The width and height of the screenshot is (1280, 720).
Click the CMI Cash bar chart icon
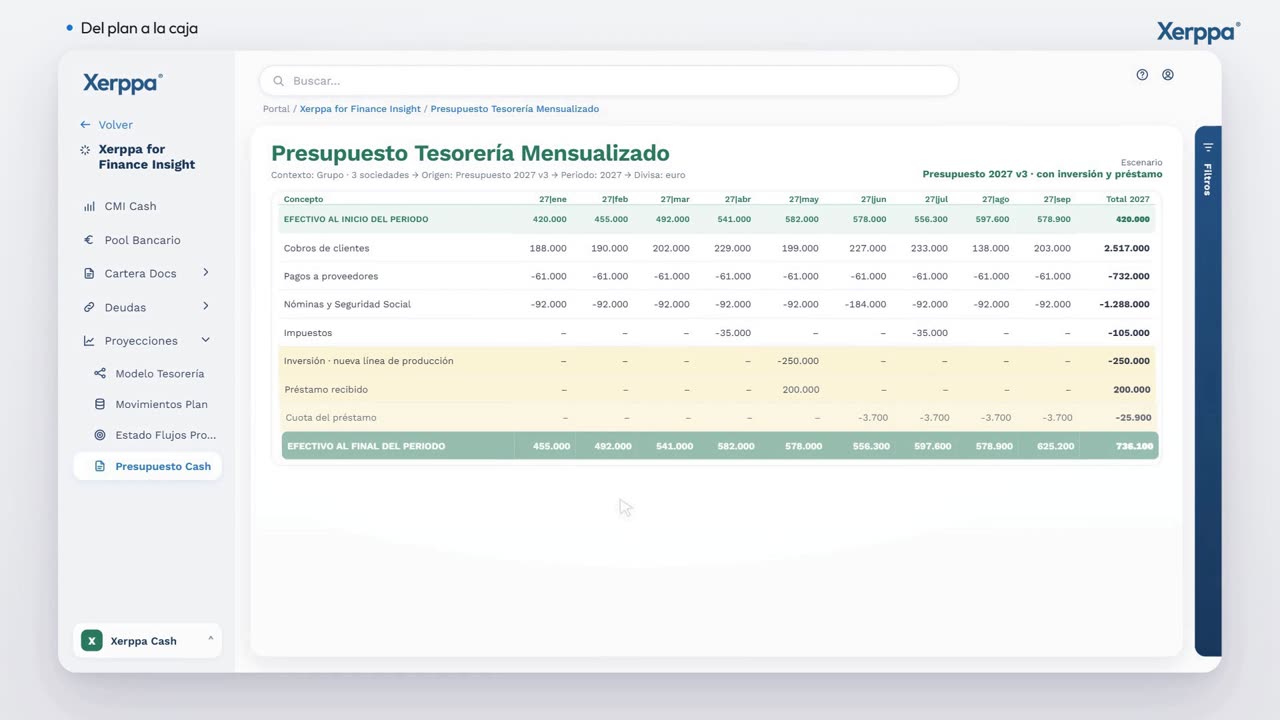click(89, 206)
